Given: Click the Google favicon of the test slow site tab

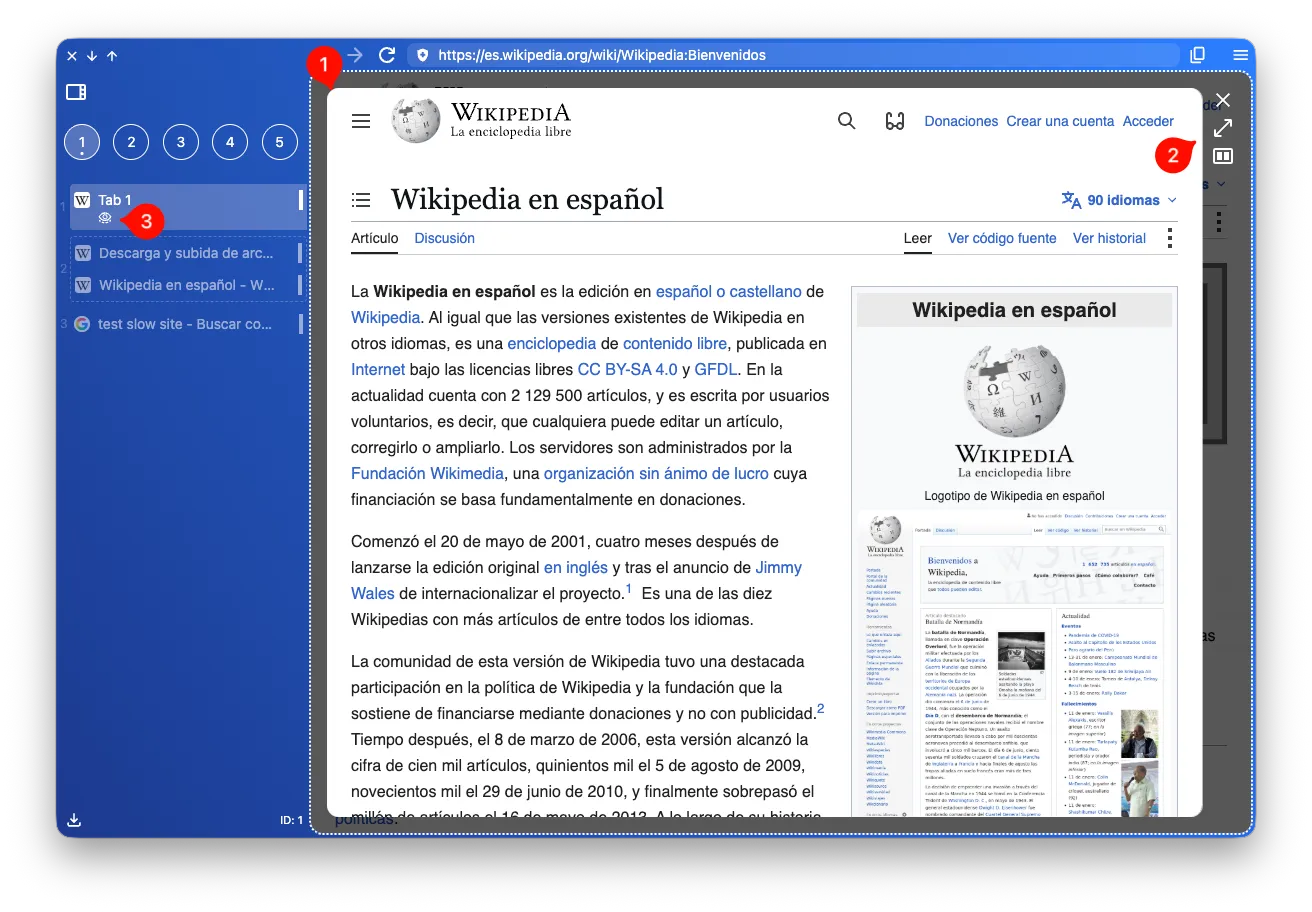Looking at the screenshot, I should 83,324.
